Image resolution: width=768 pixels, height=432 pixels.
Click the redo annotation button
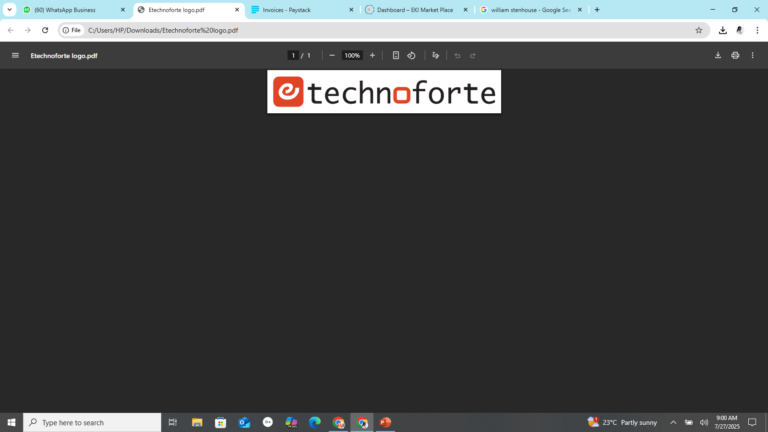point(473,55)
